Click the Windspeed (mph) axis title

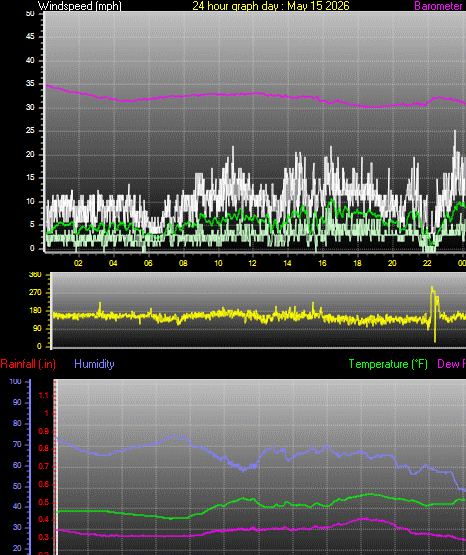80,6
